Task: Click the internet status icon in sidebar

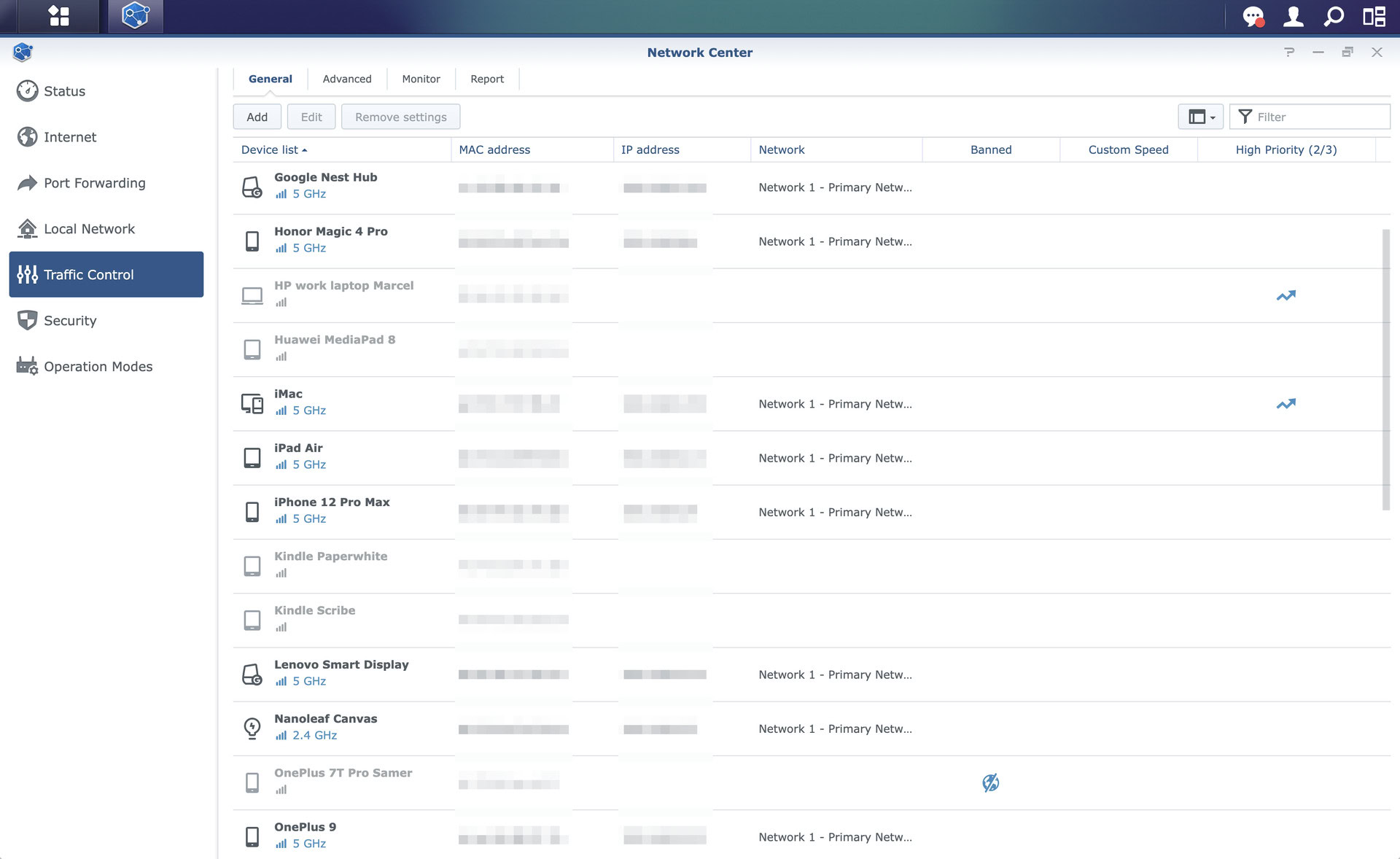Action: pyautogui.click(x=27, y=136)
